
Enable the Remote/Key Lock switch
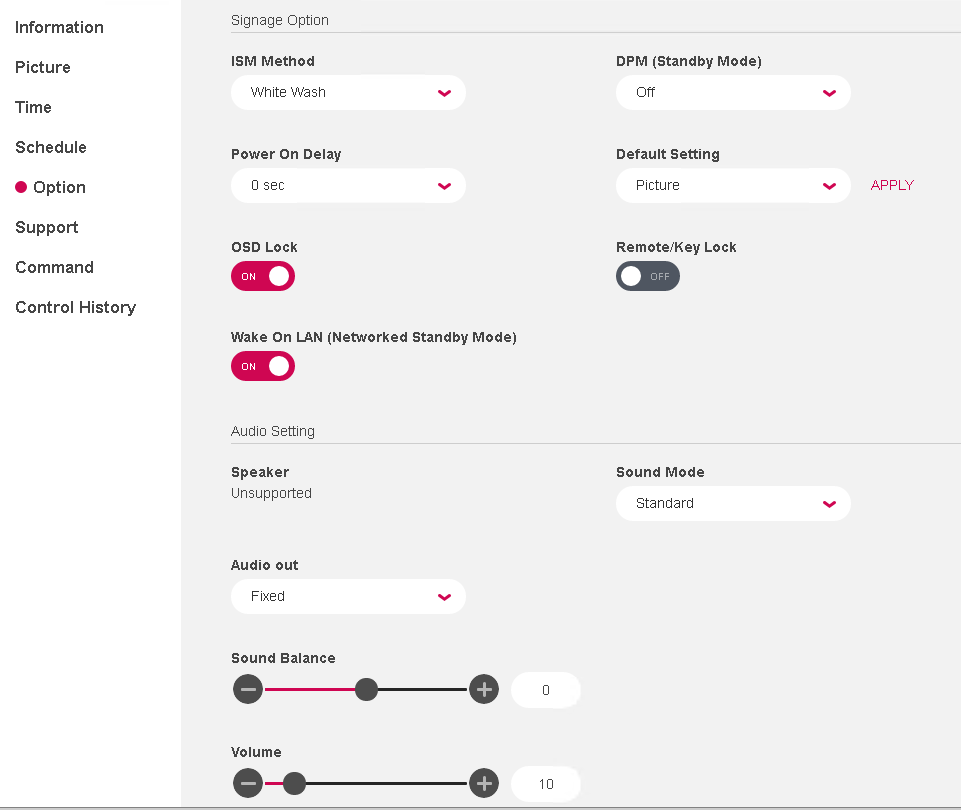tap(647, 276)
